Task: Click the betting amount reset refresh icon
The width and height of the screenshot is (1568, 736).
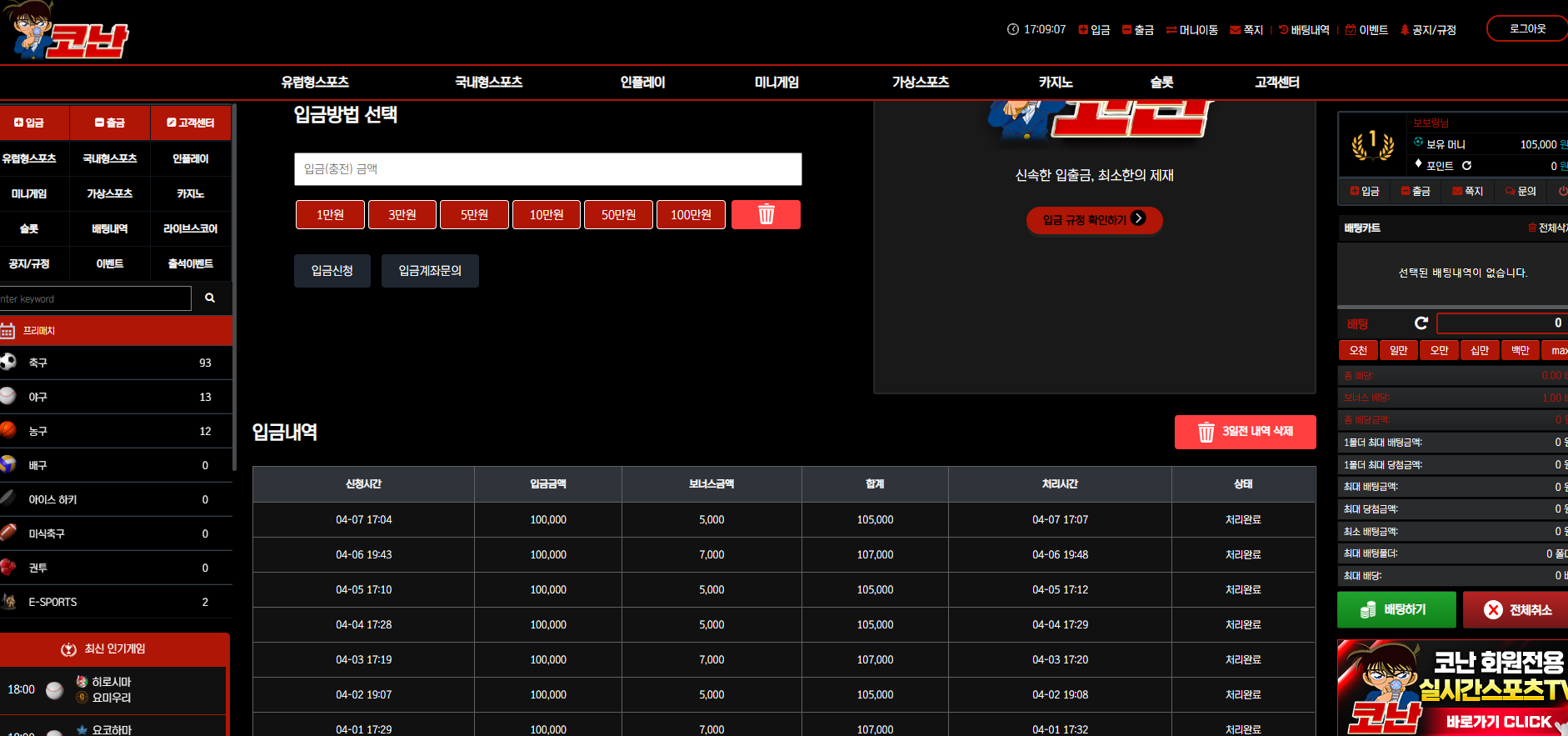Action: (x=1421, y=323)
